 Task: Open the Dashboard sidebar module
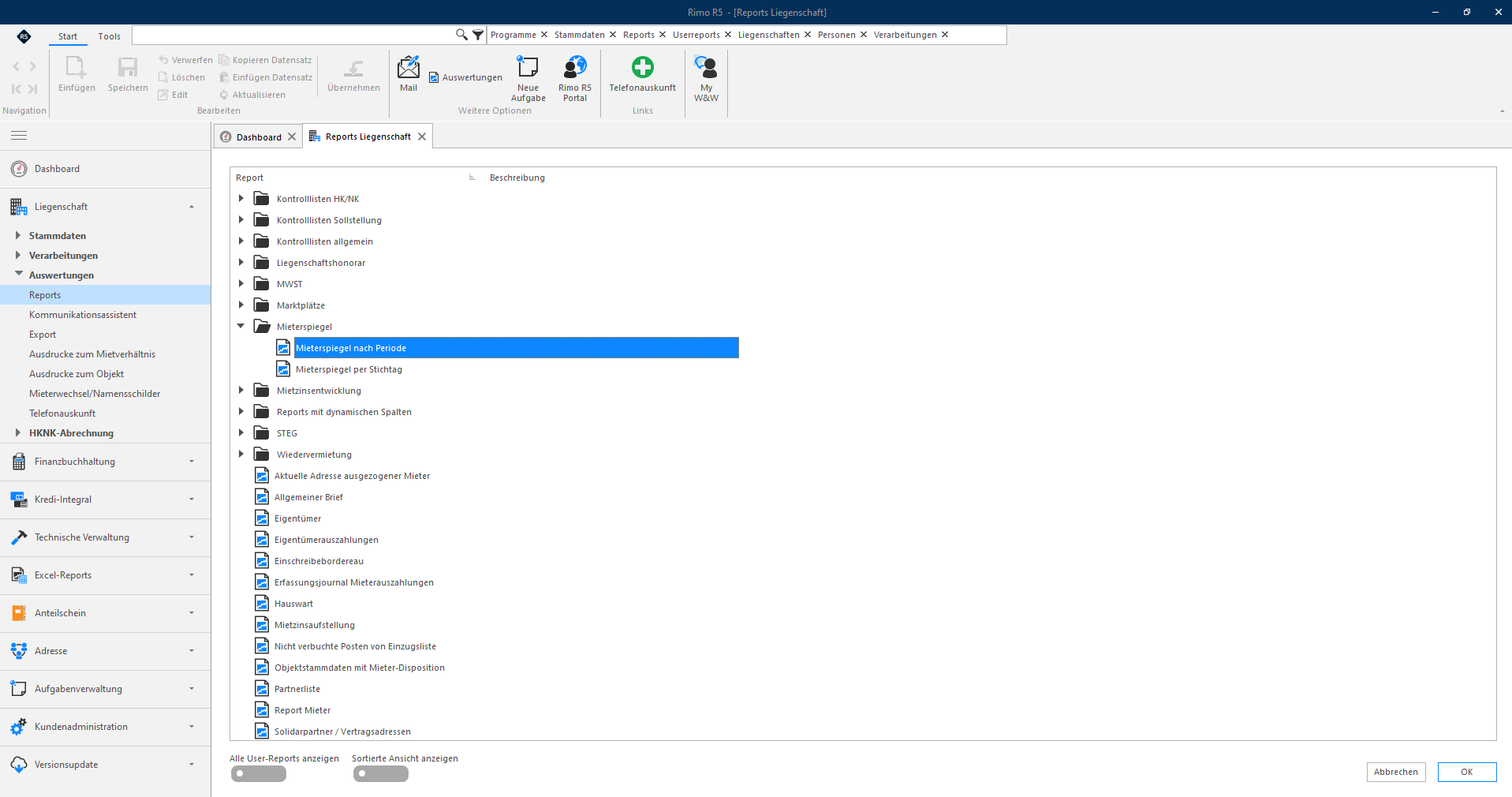coord(105,169)
